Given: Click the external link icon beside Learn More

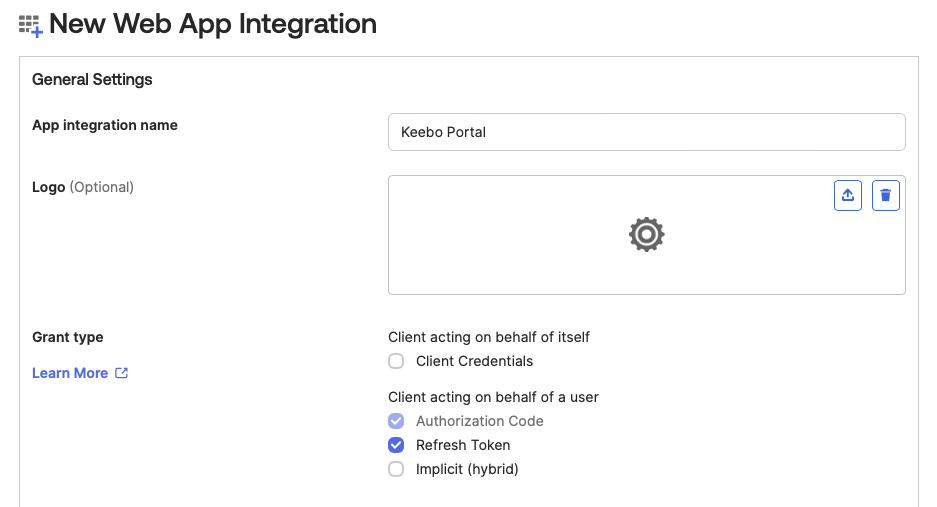Looking at the screenshot, I should click(x=122, y=373).
